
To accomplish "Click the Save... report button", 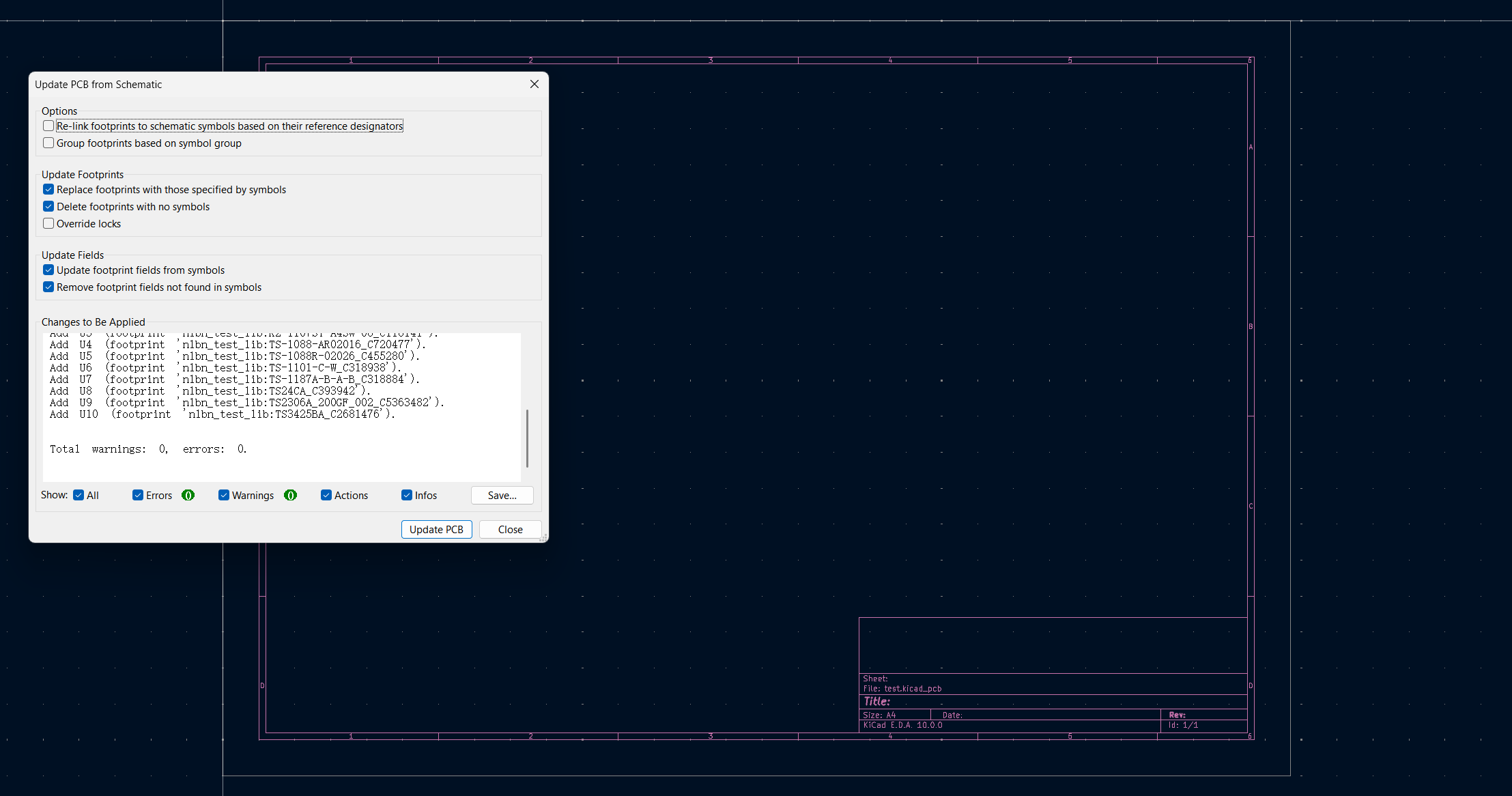I will 502,496.
